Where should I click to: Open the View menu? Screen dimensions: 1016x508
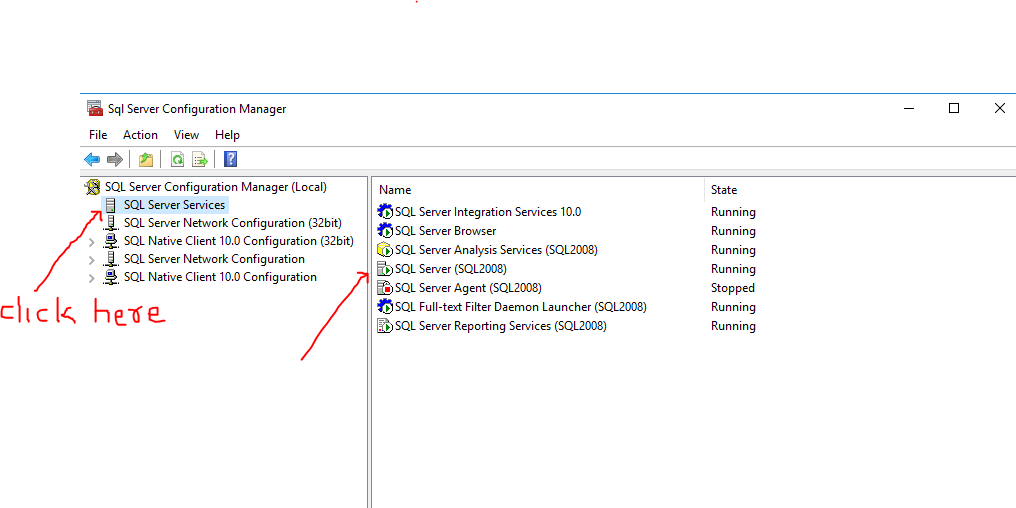tap(186, 135)
